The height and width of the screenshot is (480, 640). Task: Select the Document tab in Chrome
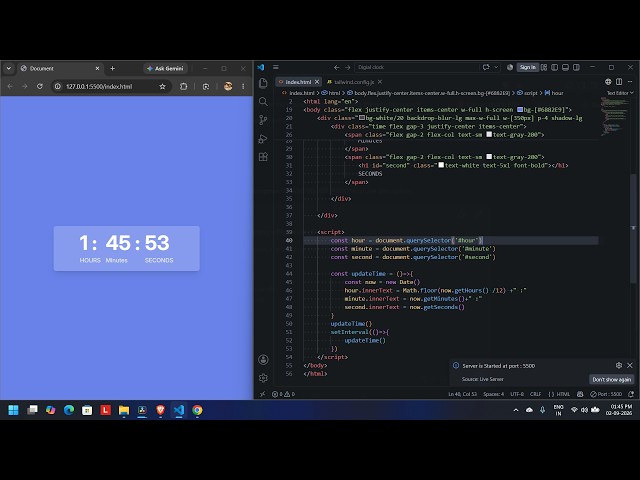pos(60,69)
